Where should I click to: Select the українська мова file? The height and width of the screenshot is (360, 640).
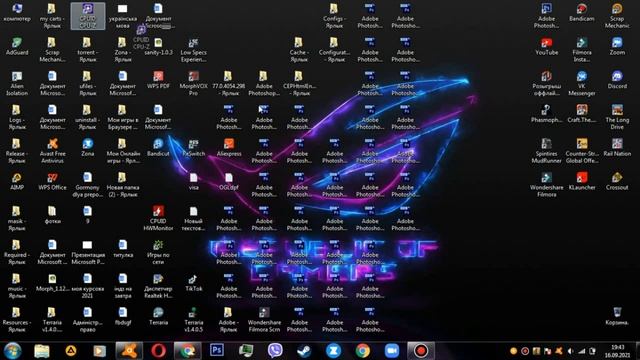click(x=123, y=16)
